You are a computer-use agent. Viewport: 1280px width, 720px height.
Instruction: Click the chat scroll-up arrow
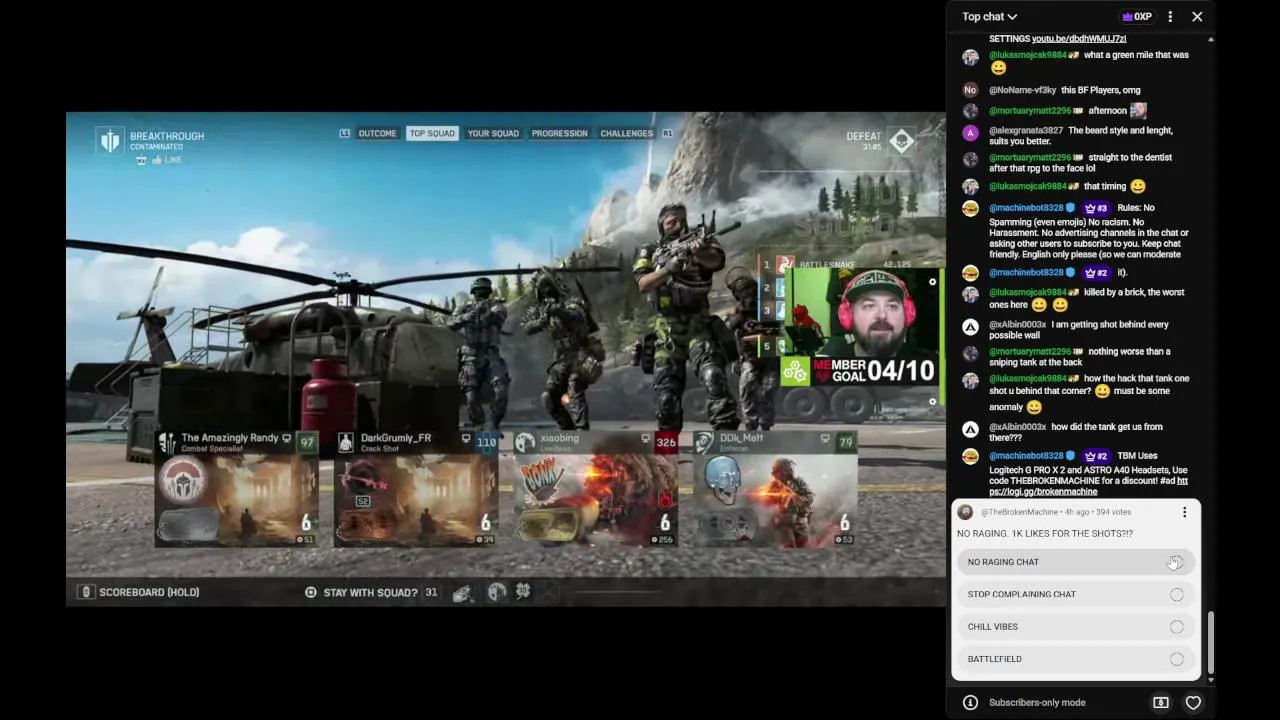(x=1211, y=39)
